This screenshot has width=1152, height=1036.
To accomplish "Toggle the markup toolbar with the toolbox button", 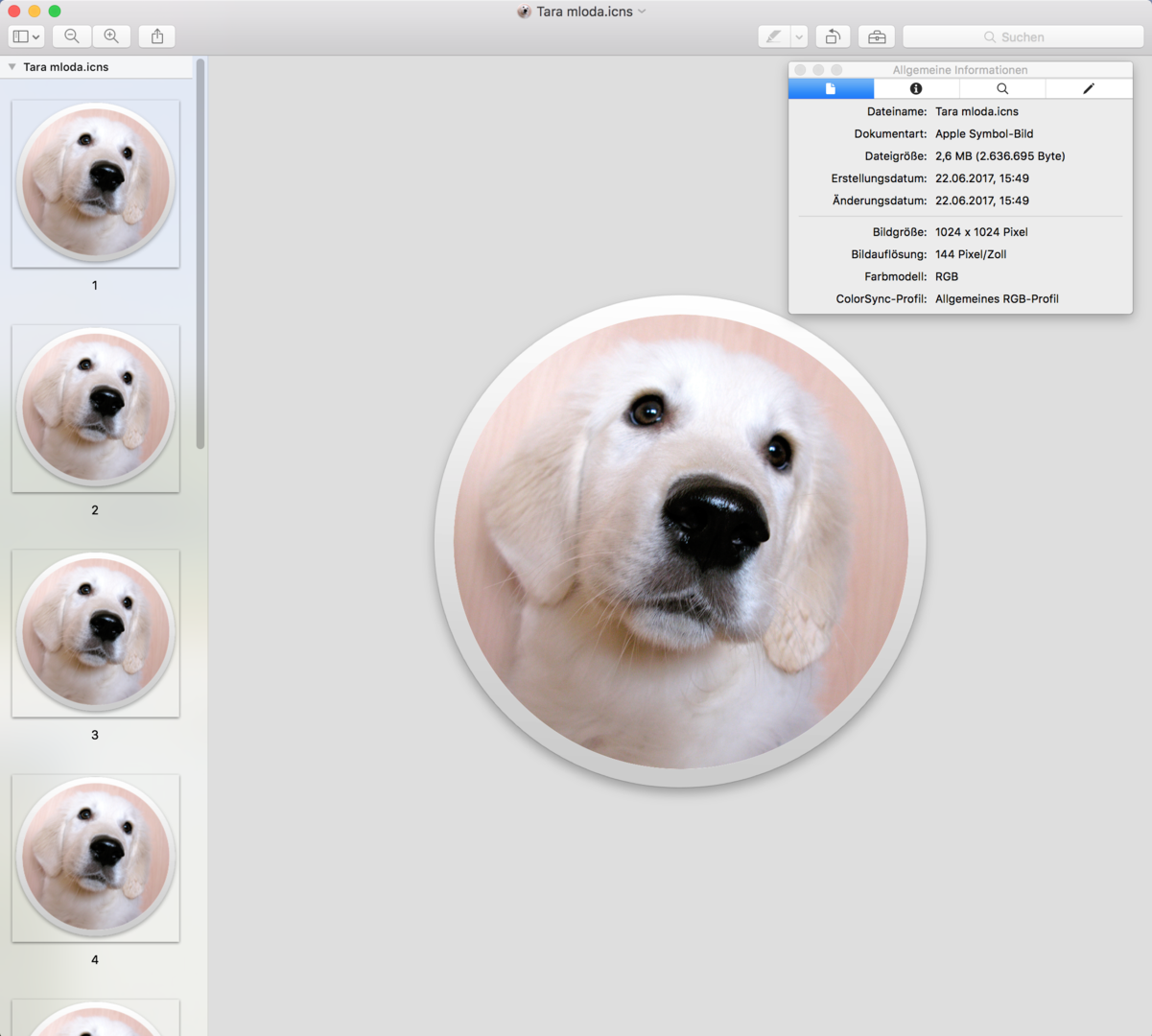I will point(877,36).
